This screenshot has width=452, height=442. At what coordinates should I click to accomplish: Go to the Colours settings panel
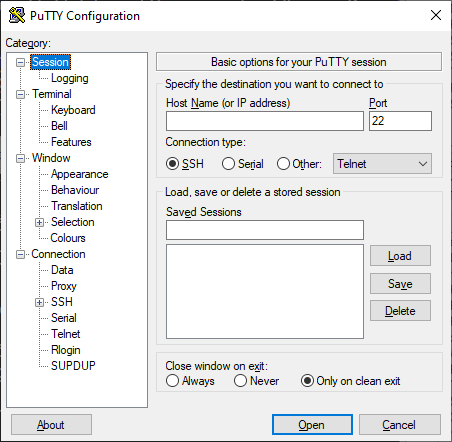click(x=68, y=238)
